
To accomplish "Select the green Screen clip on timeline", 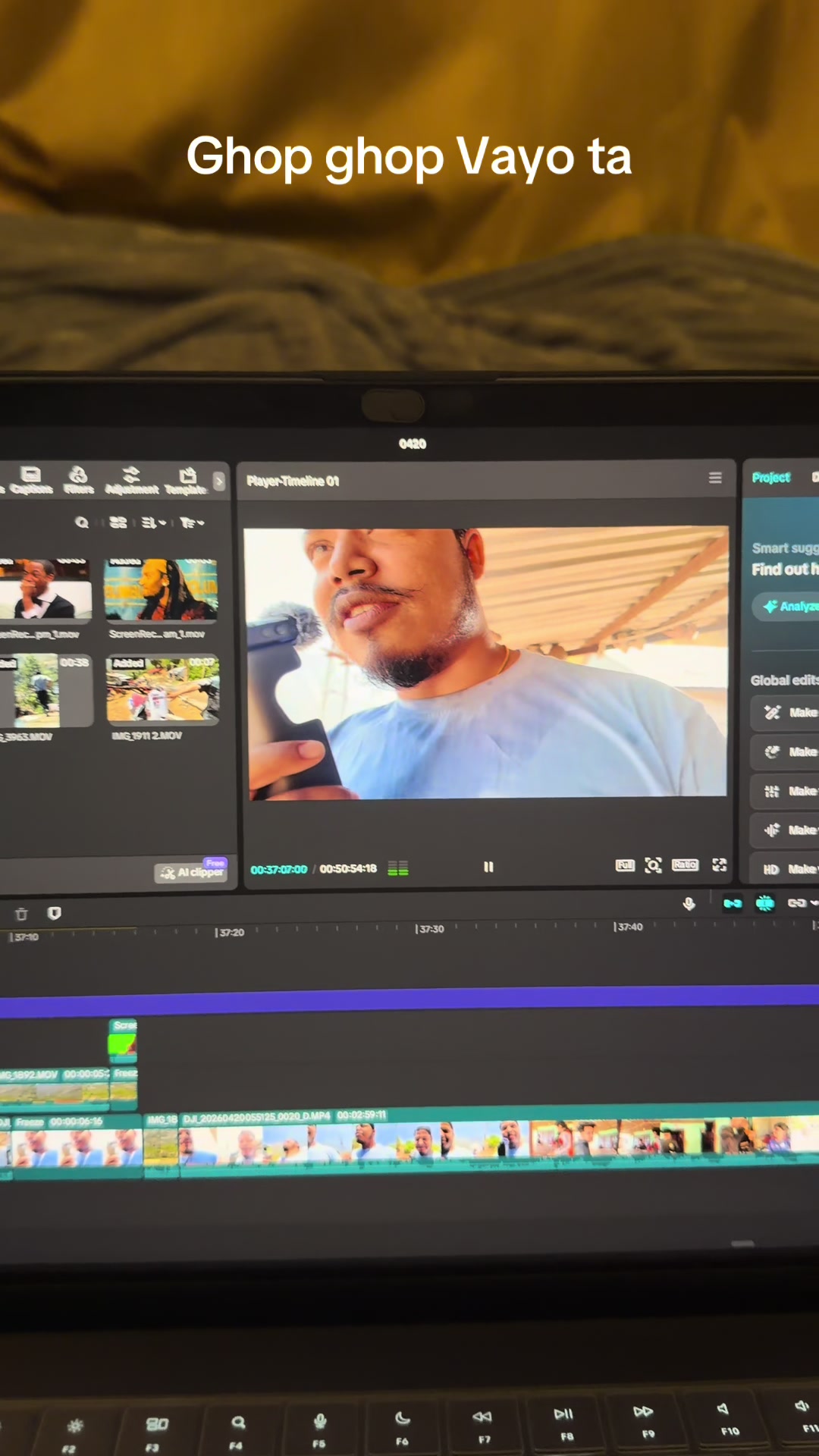I will (x=123, y=1040).
